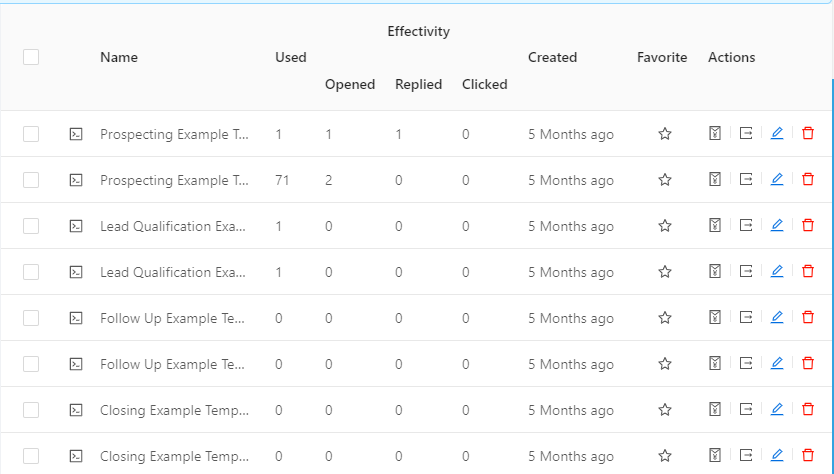
Task: Edit the Prospecting template used 71 times
Action: 777,180
